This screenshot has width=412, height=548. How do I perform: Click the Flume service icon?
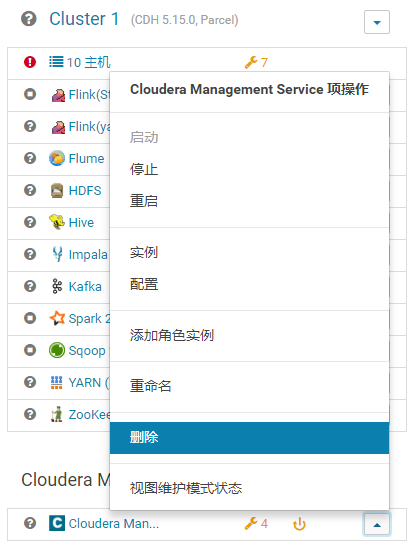tap(57, 158)
